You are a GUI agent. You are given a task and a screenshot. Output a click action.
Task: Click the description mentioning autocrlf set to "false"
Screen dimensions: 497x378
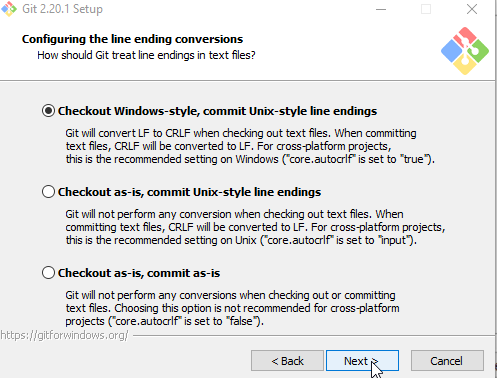(x=232, y=308)
